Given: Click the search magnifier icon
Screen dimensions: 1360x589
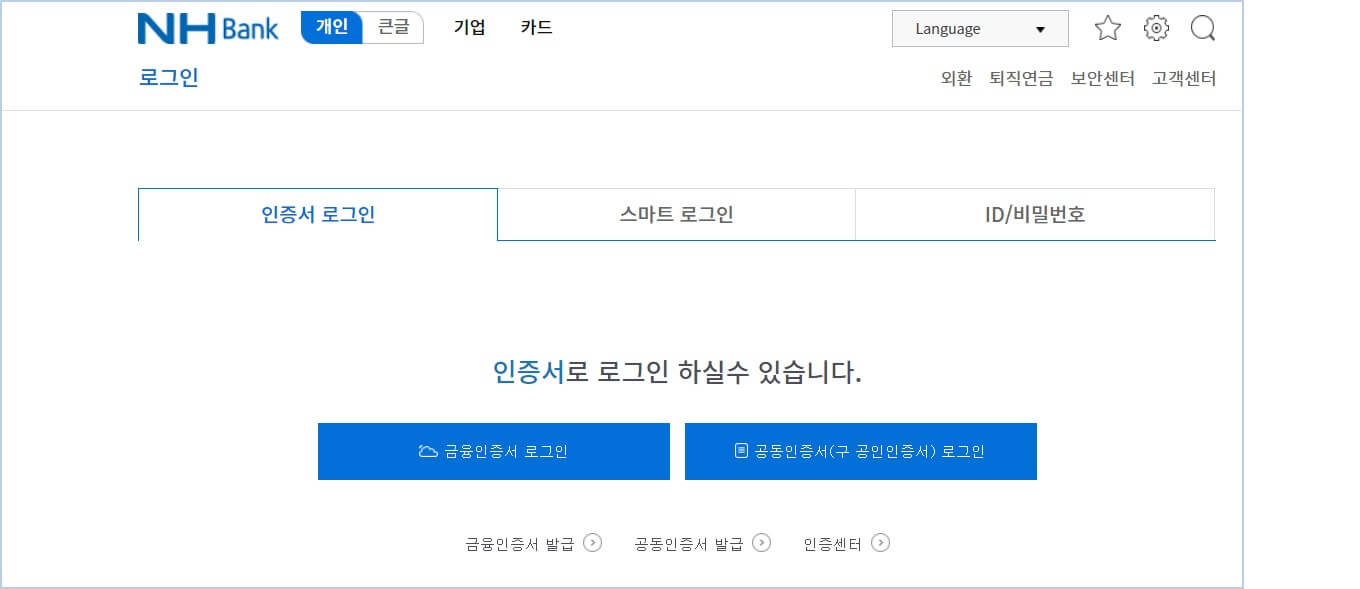Looking at the screenshot, I should pos(1204,28).
